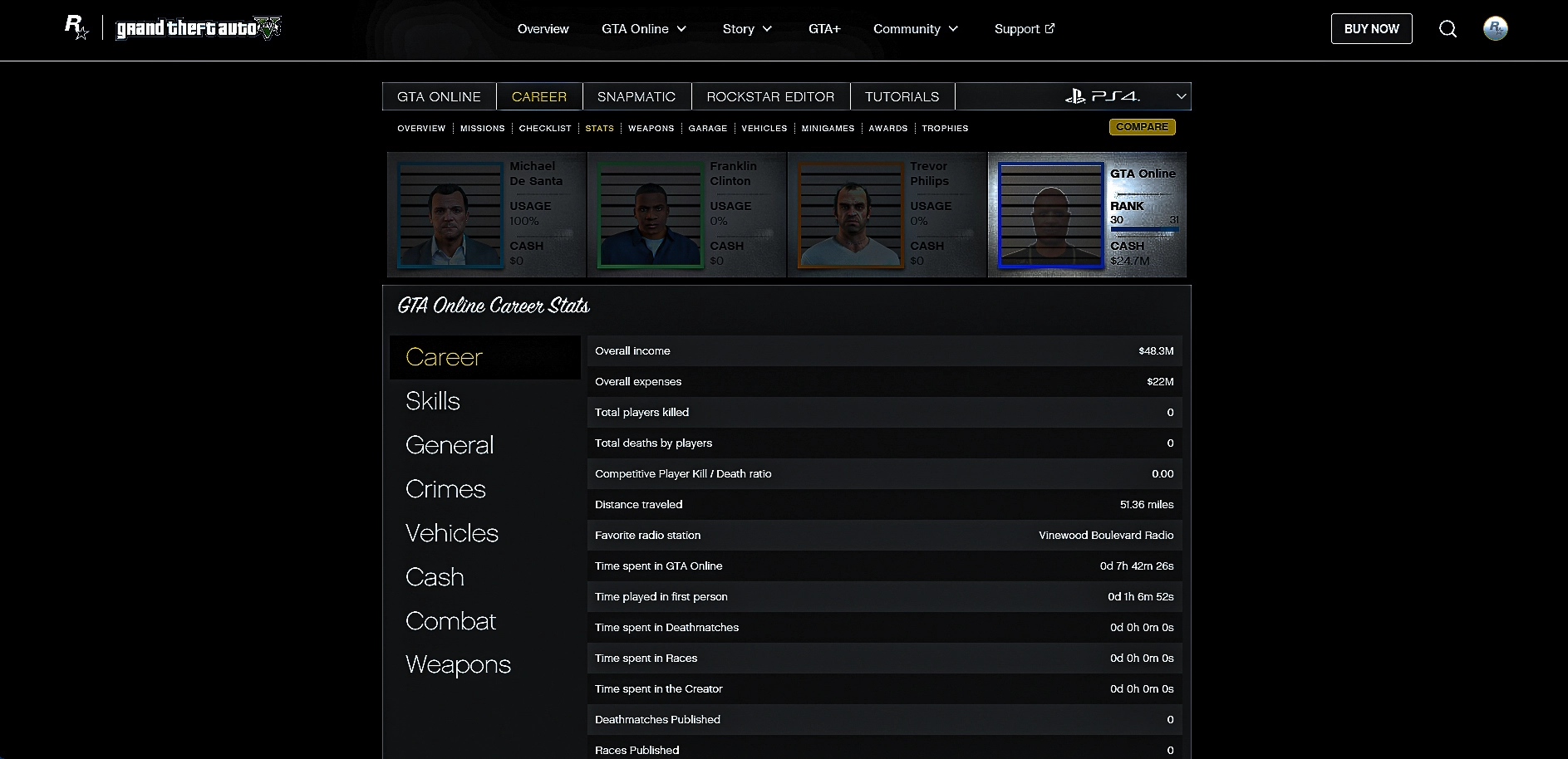Select the Skills stats category
Image resolution: width=1568 pixels, height=759 pixels.
point(433,401)
